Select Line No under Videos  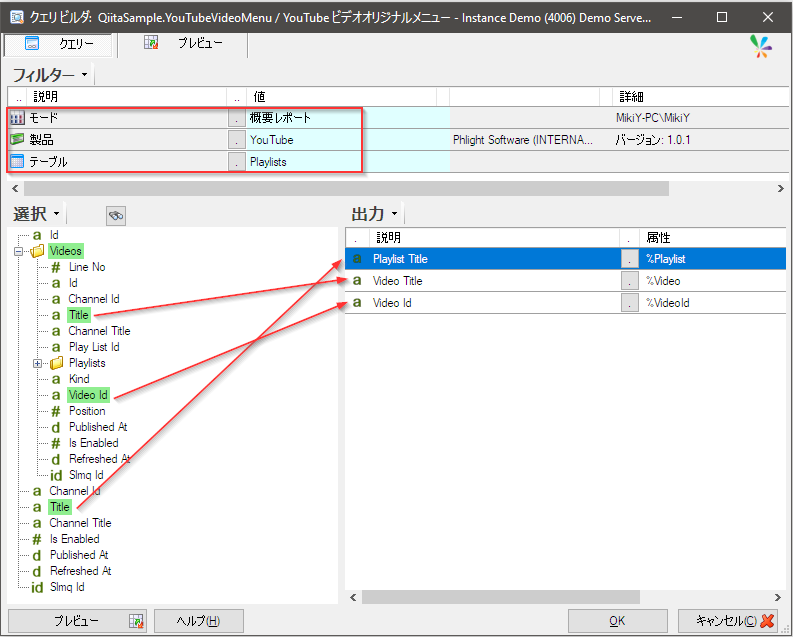click(x=87, y=267)
